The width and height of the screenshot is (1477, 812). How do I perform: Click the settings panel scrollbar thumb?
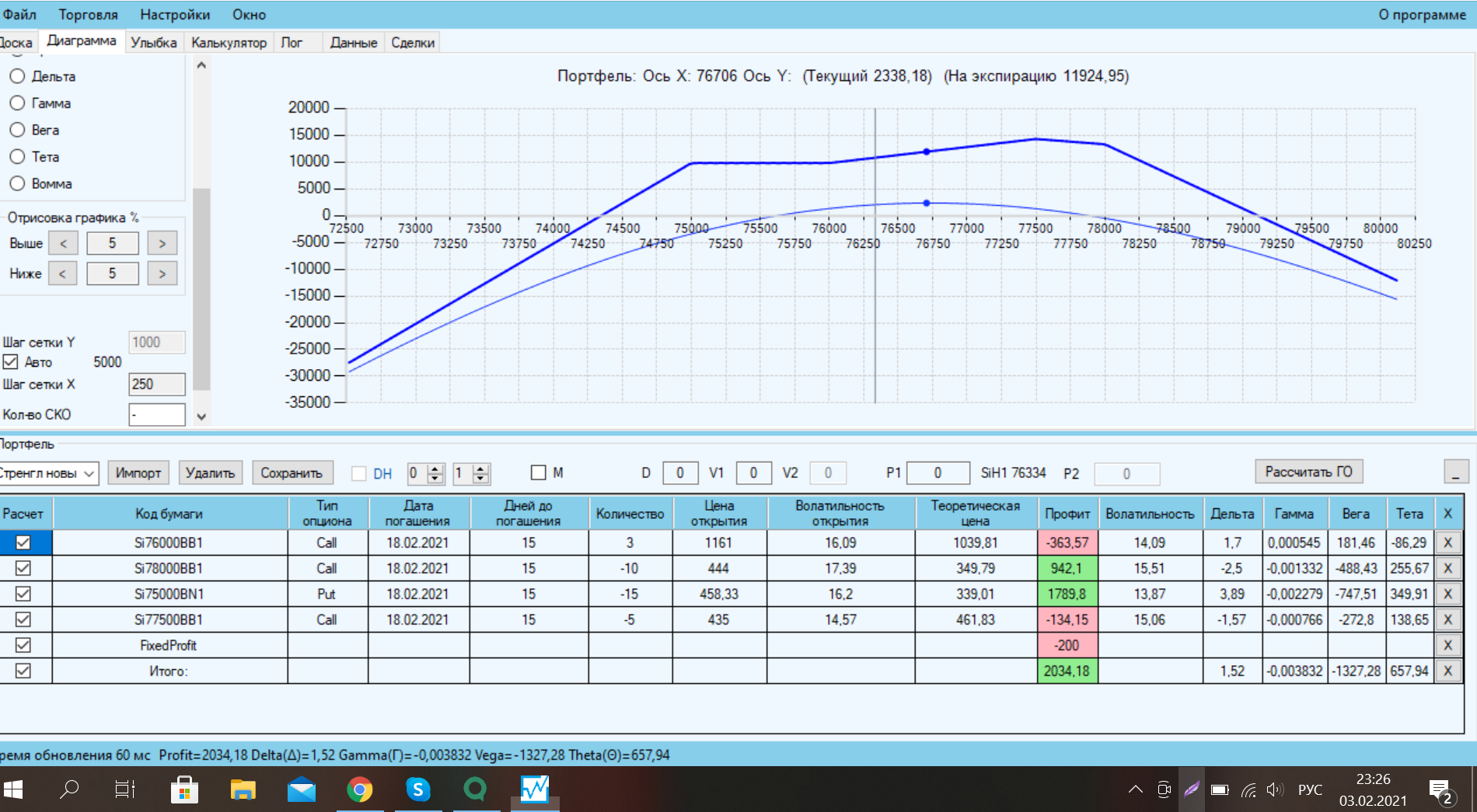pyautogui.click(x=201, y=288)
